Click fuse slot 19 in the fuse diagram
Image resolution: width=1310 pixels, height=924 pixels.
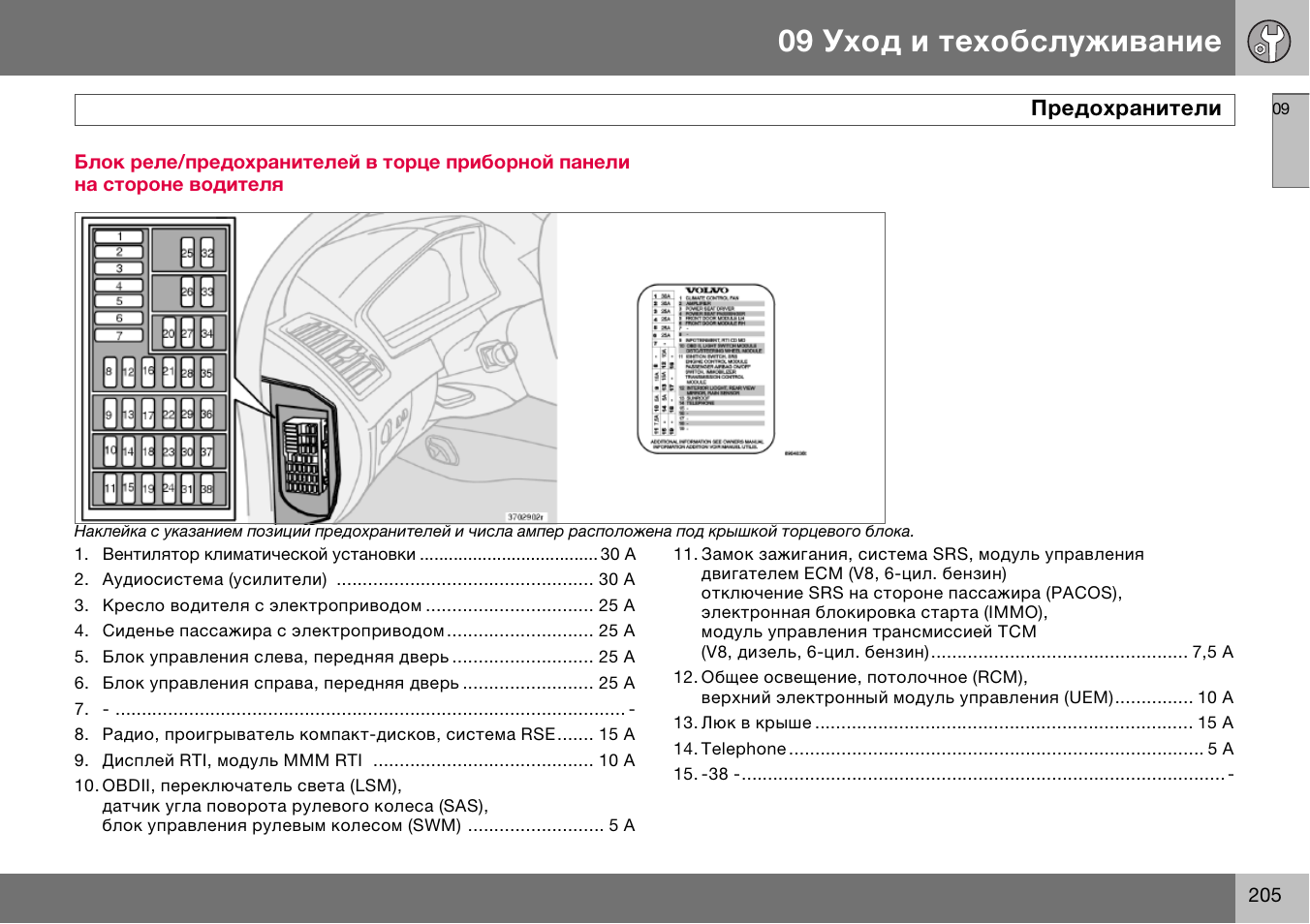(148, 488)
